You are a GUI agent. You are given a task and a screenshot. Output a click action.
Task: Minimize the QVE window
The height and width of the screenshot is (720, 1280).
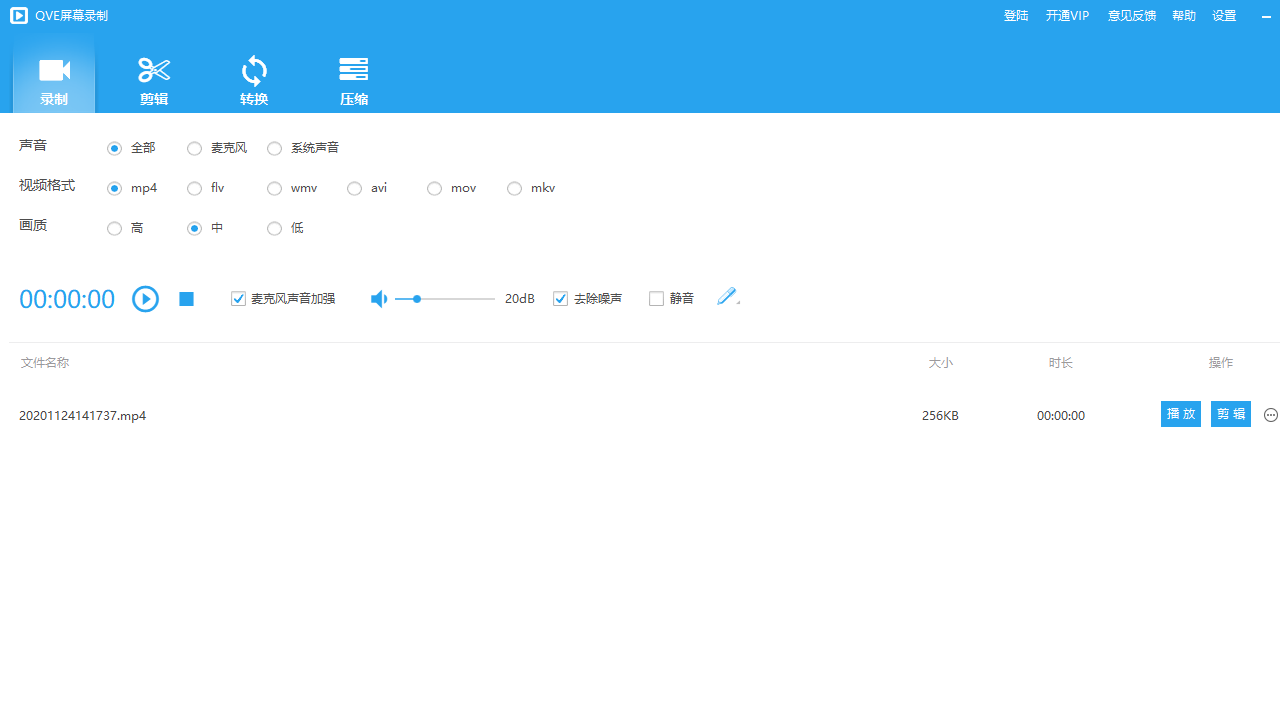coord(1266,16)
